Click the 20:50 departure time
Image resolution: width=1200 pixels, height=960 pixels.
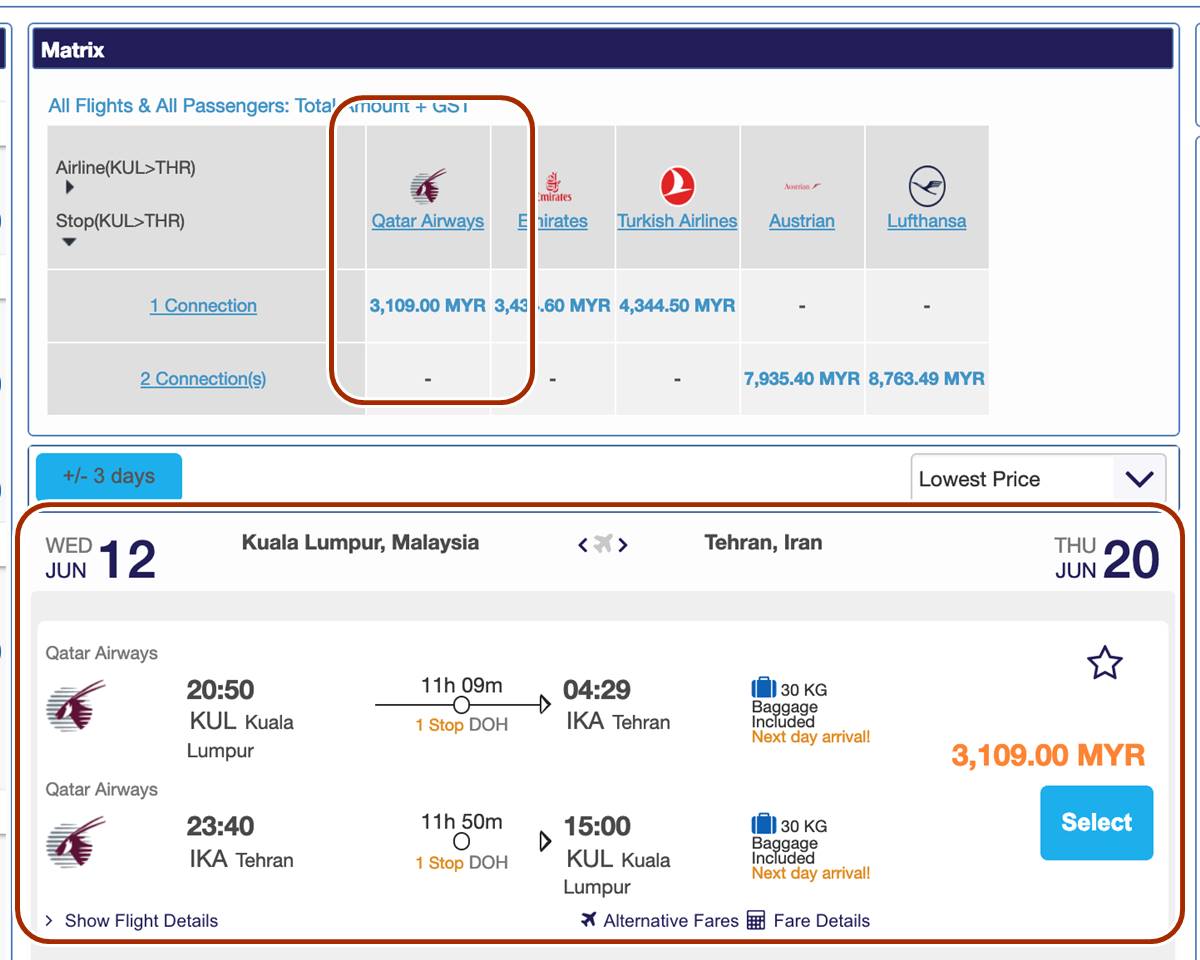[x=220, y=690]
